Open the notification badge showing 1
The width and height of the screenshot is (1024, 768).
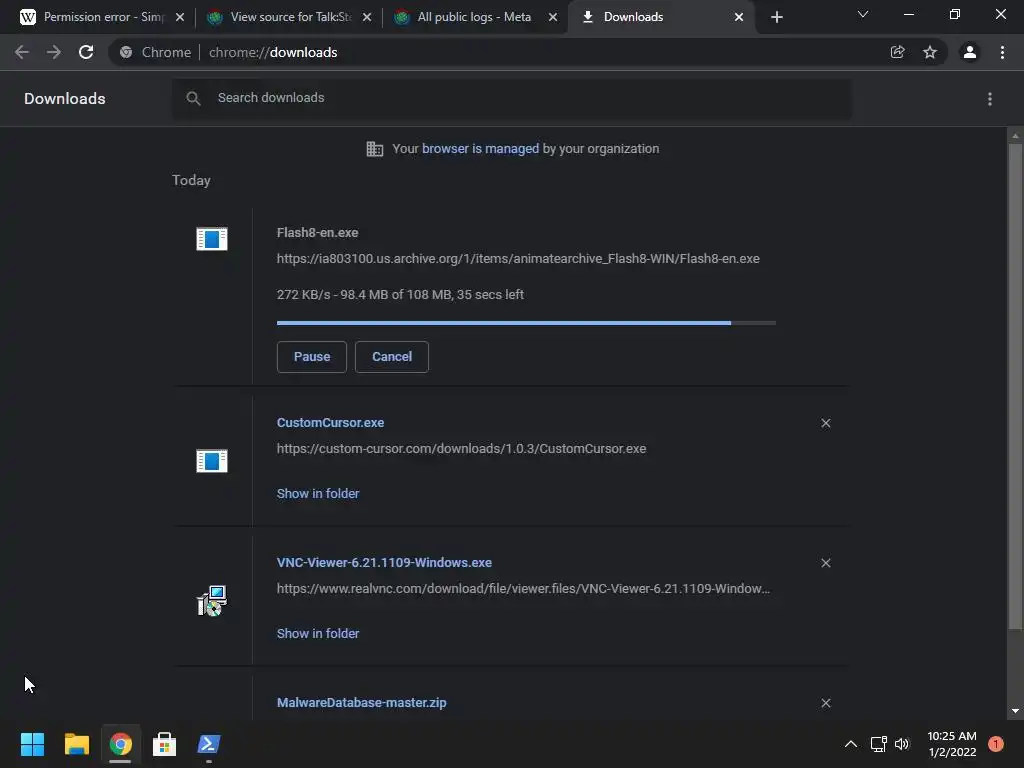[996, 744]
